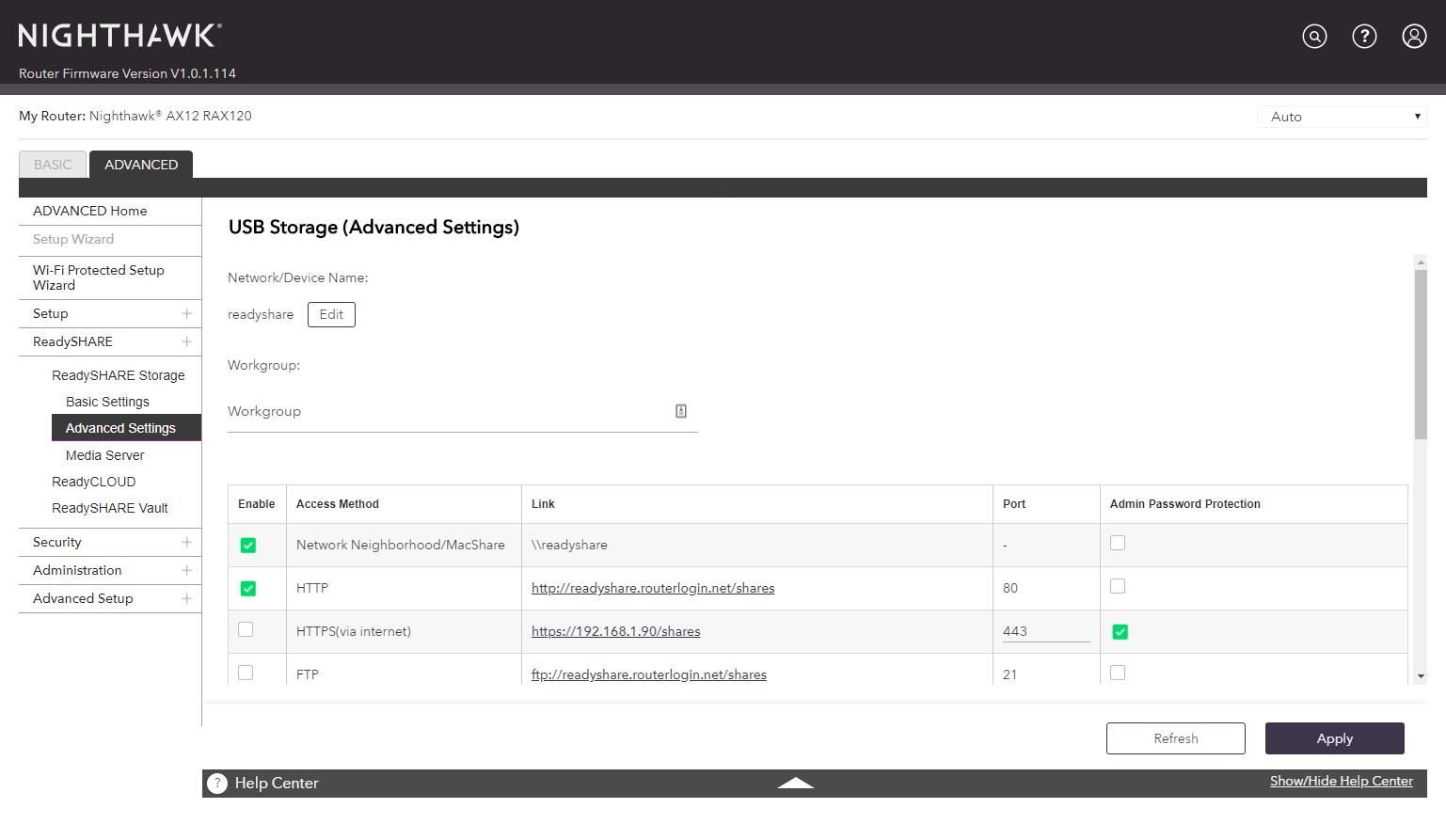This screenshot has height=840, width=1446.
Task: Click the Apply button
Action: tap(1334, 738)
